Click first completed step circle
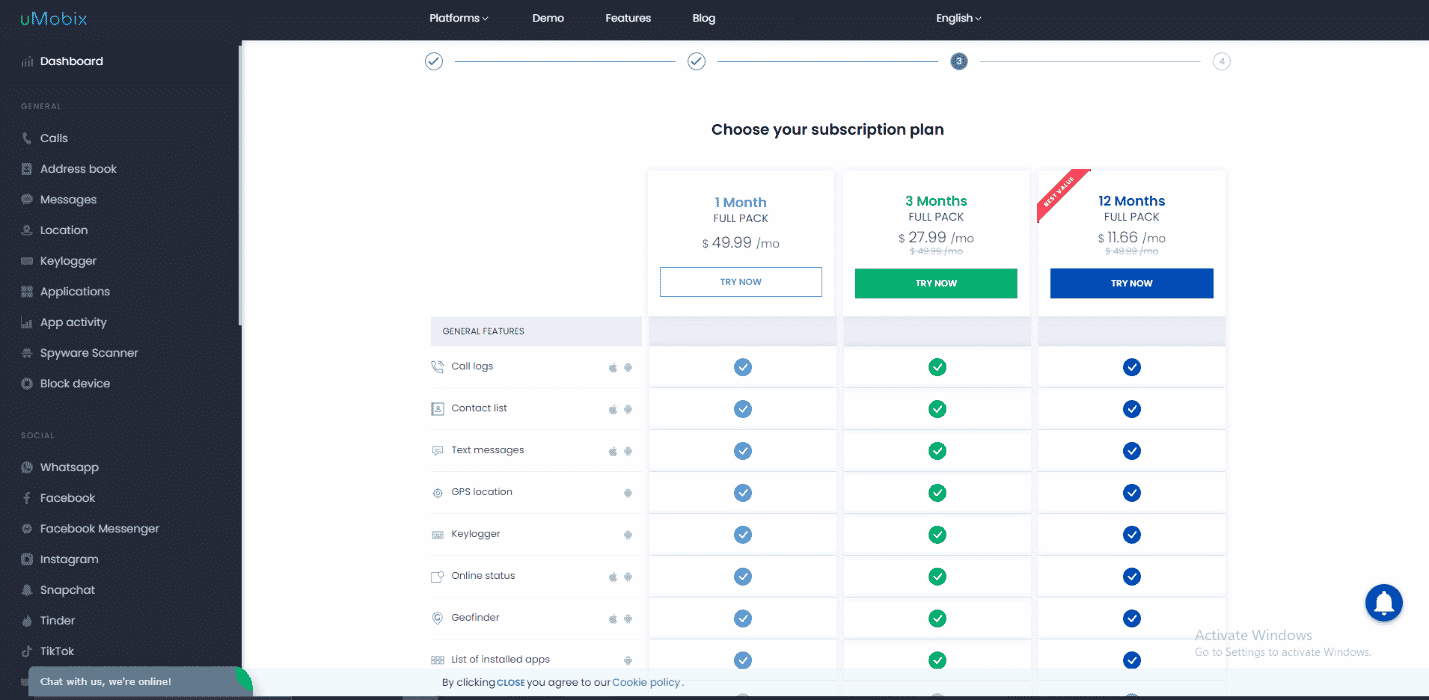Screen dimensions: 1429x700 [434, 62]
